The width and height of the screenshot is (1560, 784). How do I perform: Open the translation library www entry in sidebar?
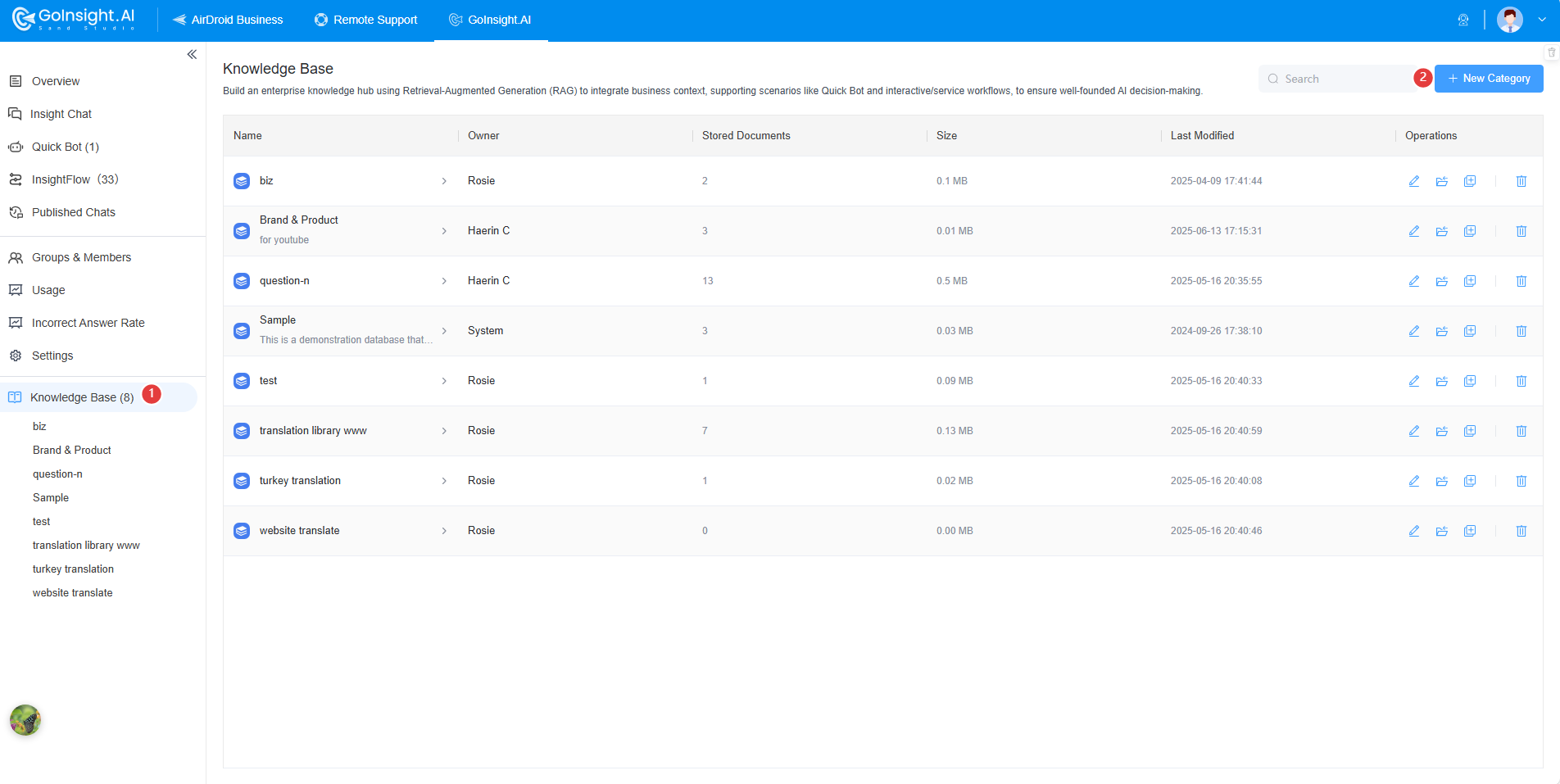click(86, 545)
